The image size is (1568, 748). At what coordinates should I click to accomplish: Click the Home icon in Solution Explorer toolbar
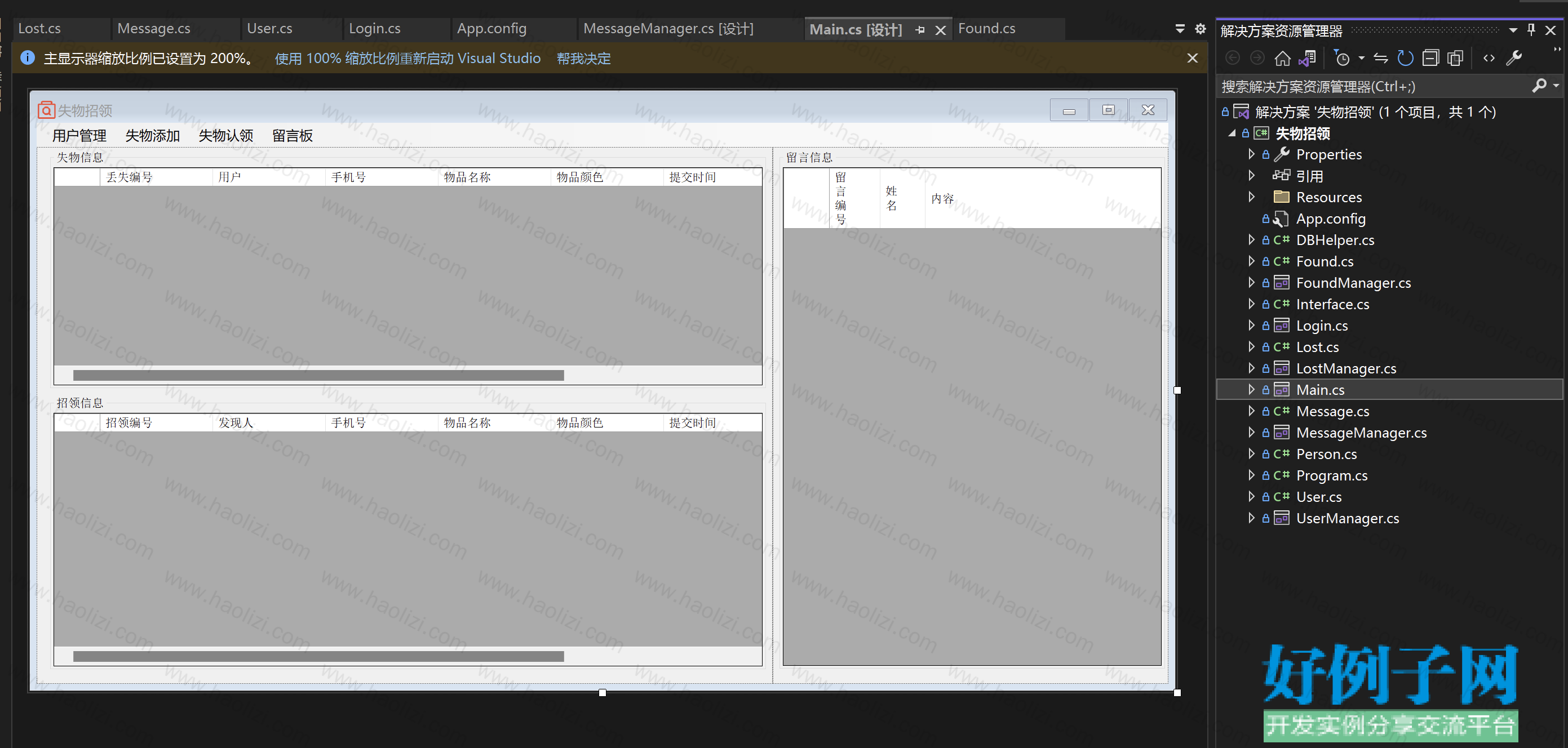tap(1282, 59)
